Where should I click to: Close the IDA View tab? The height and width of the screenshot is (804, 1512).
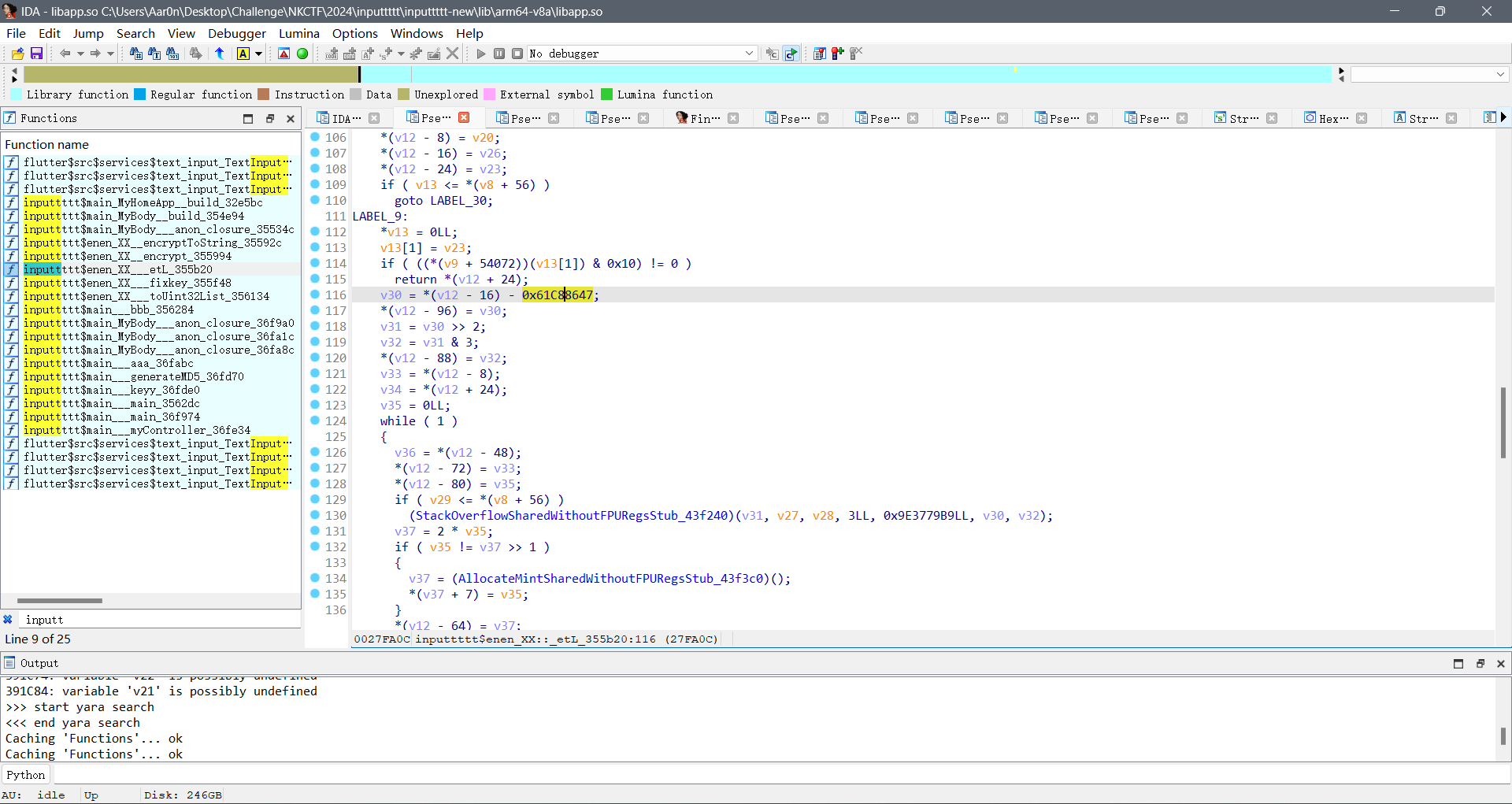coord(375,118)
